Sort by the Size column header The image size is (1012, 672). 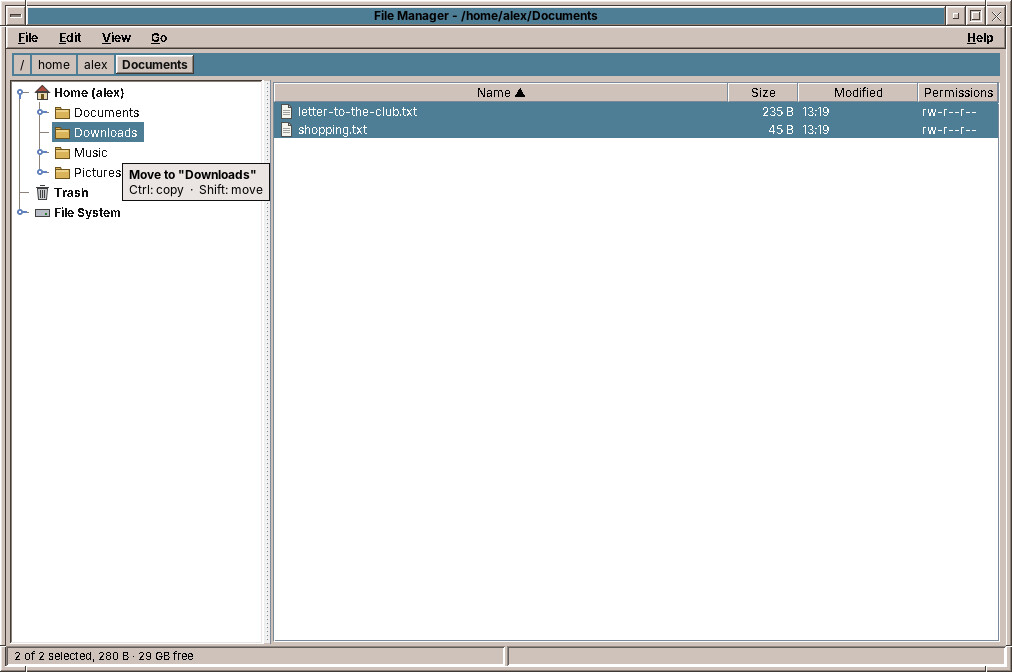coord(763,92)
